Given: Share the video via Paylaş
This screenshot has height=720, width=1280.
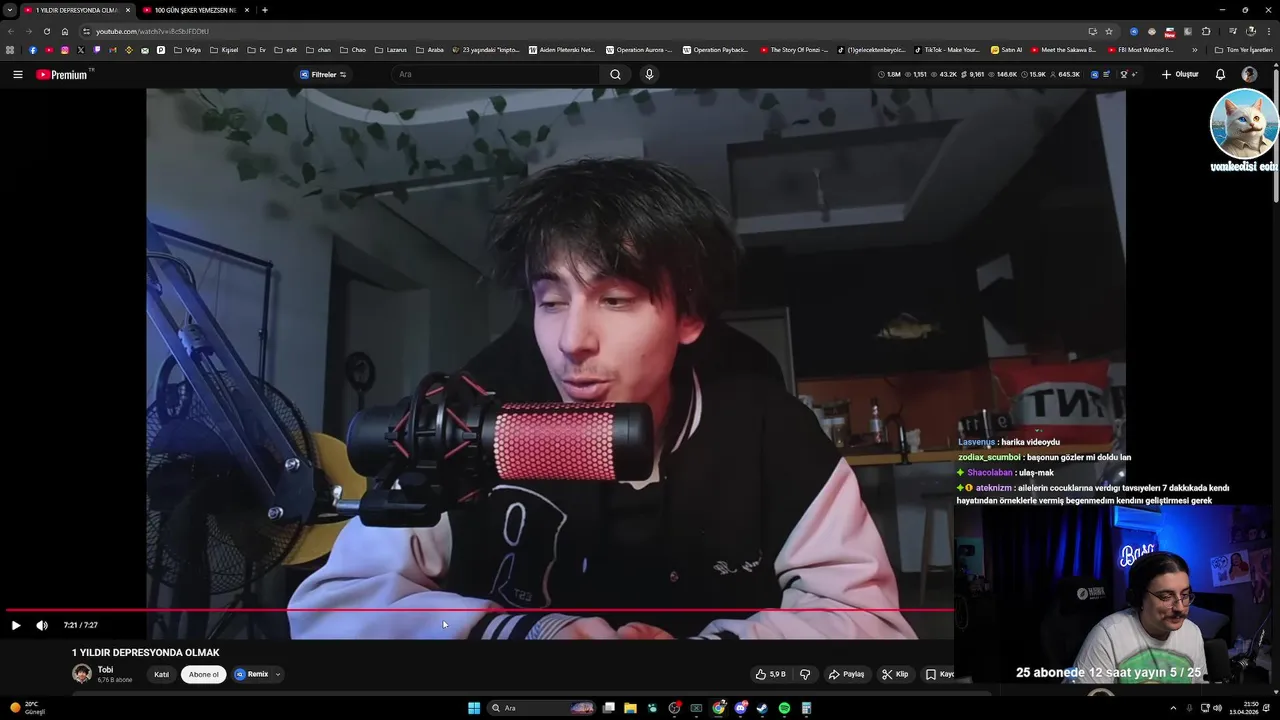Looking at the screenshot, I should [846, 674].
